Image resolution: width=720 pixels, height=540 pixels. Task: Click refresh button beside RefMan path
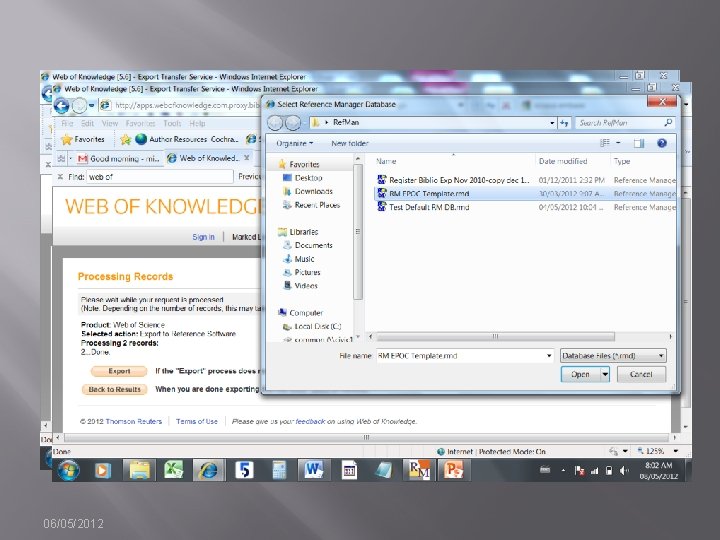[564, 123]
